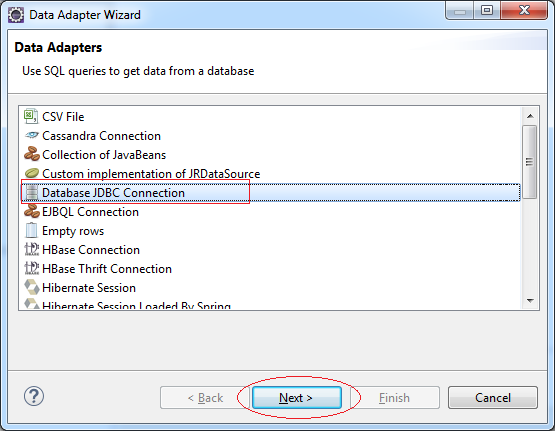Click the Cancel button
The height and width of the screenshot is (431, 555).
(493, 398)
